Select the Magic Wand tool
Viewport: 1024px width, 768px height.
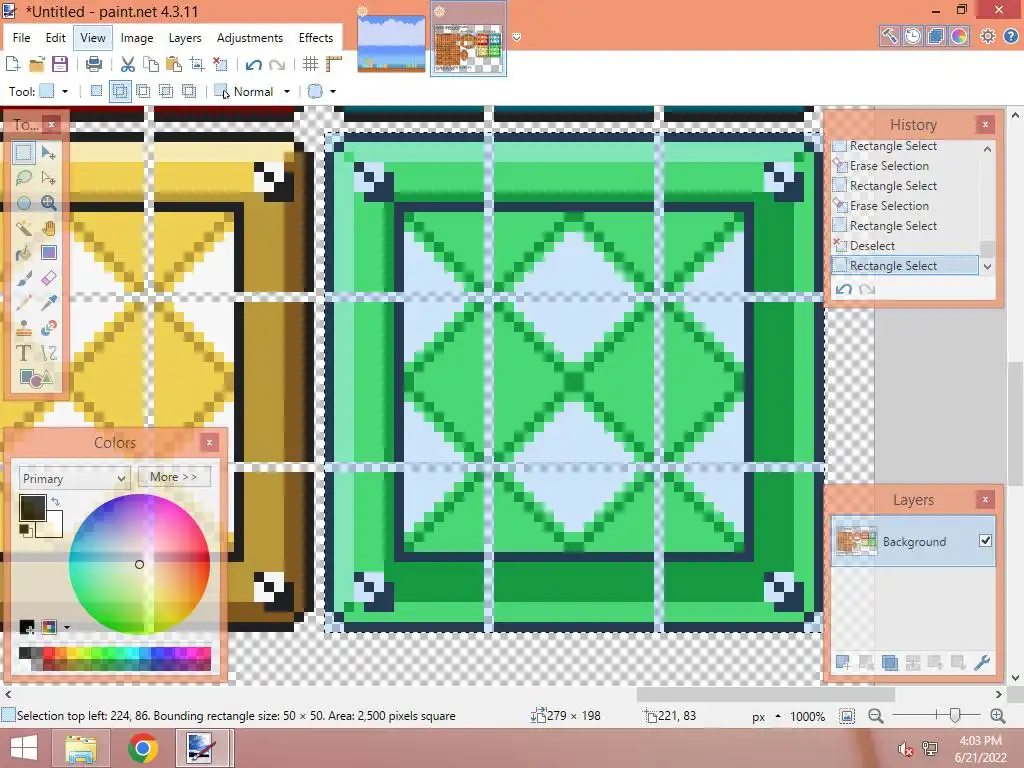coord(24,228)
